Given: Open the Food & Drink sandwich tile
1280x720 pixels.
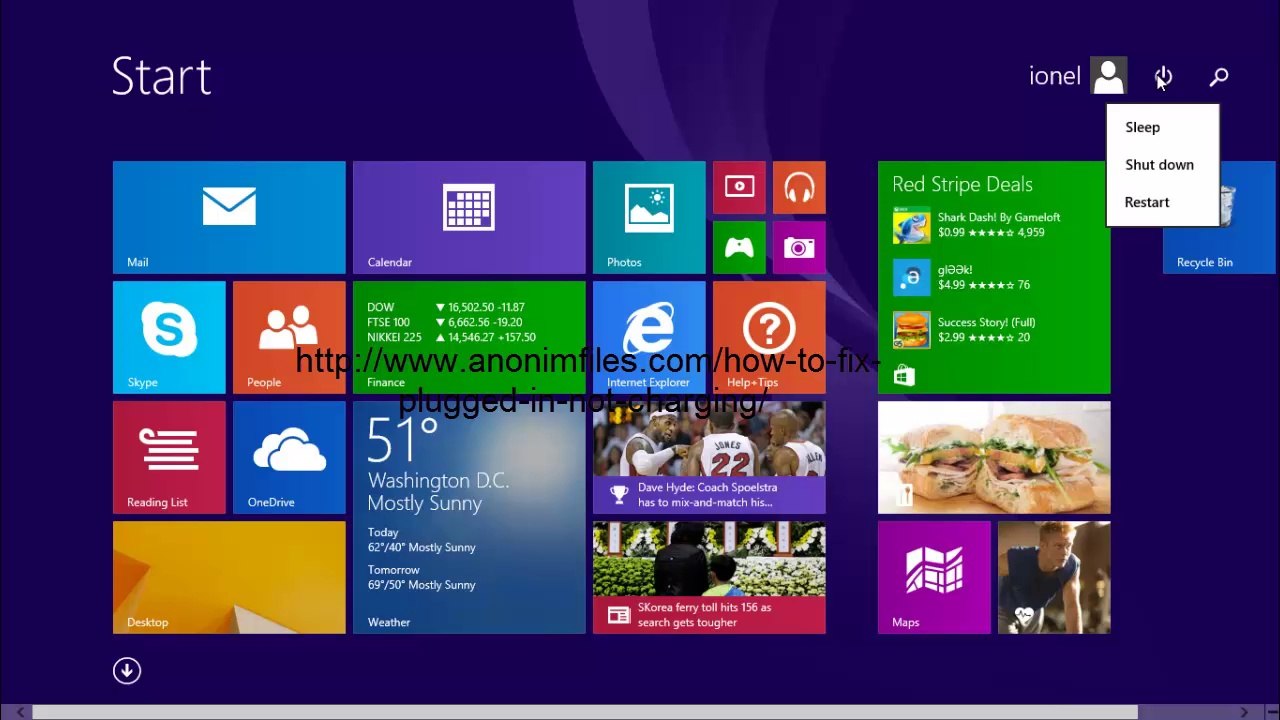Looking at the screenshot, I should pos(994,457).
